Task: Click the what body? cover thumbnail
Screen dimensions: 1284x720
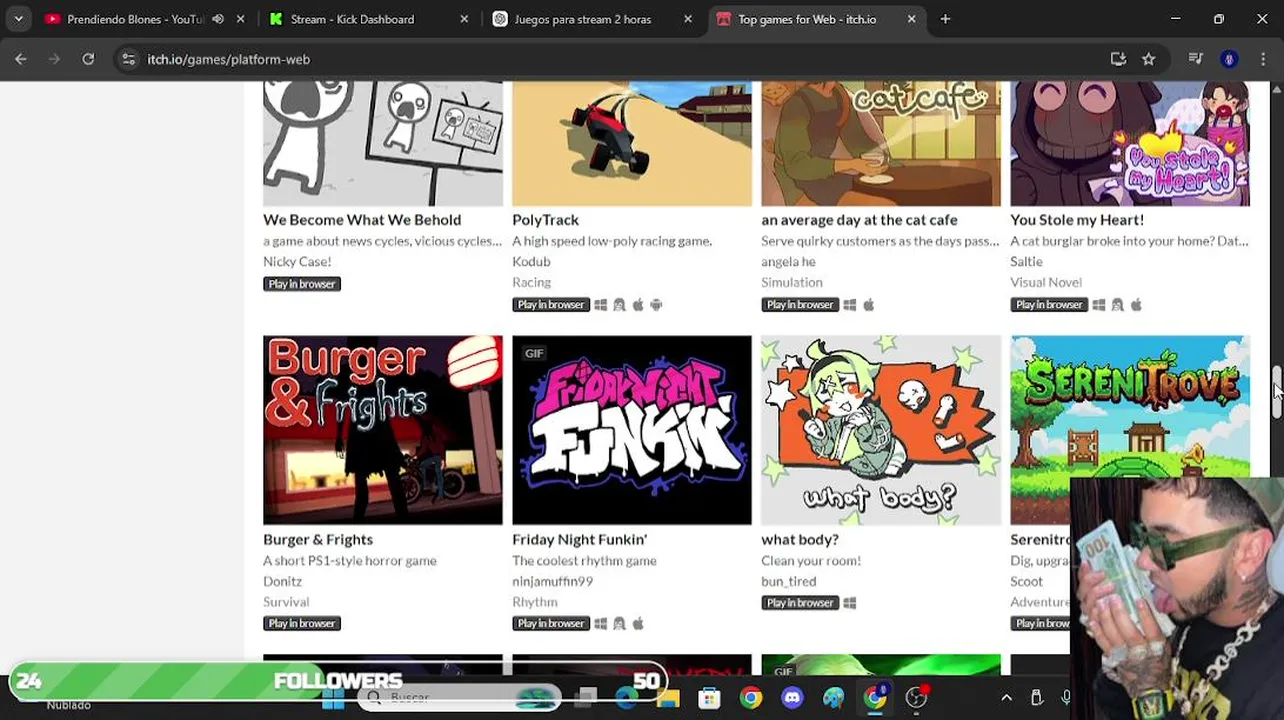Action: [x=881, y=430]
